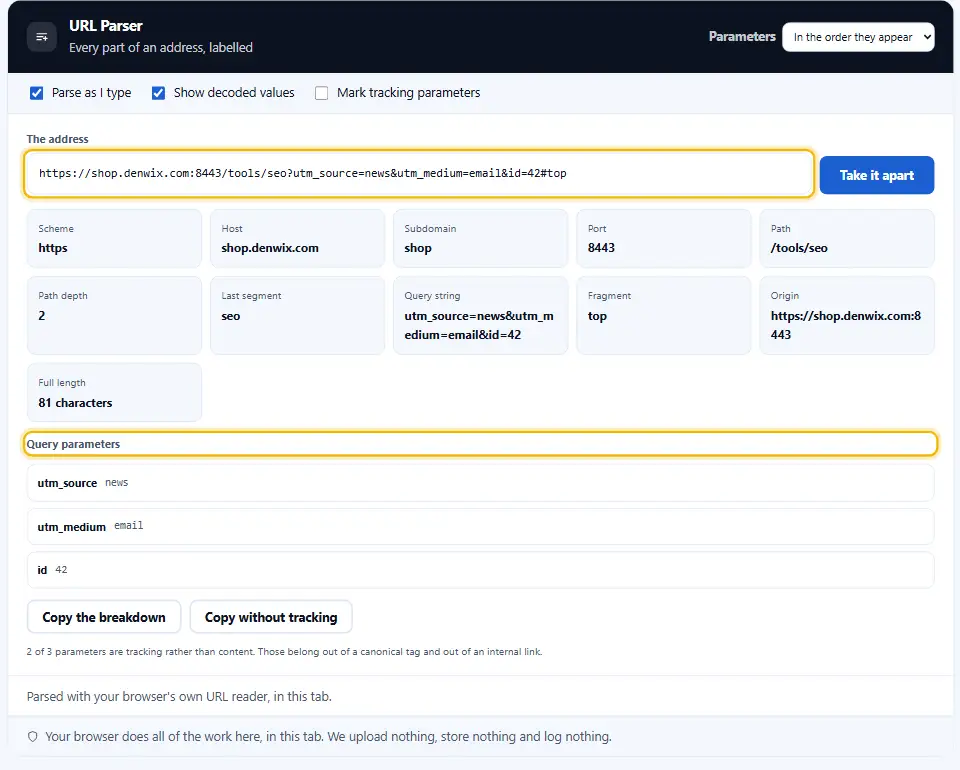Click the Port value 8443

601,248
